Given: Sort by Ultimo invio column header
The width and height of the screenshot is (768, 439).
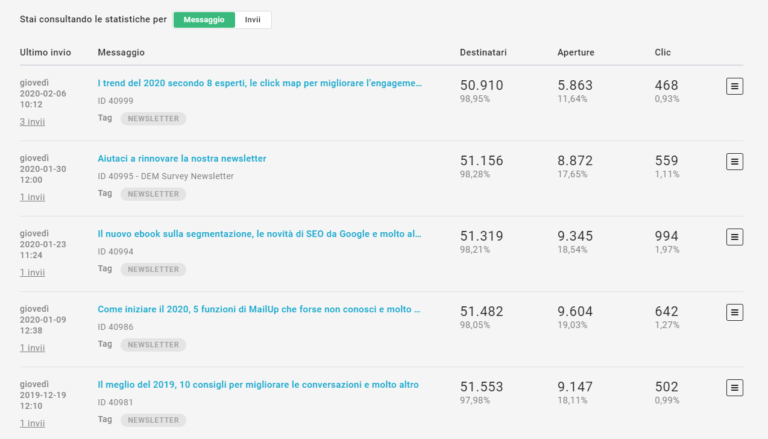Looking at the screenshot, I should pyautogui.click(x=45, y=52).
